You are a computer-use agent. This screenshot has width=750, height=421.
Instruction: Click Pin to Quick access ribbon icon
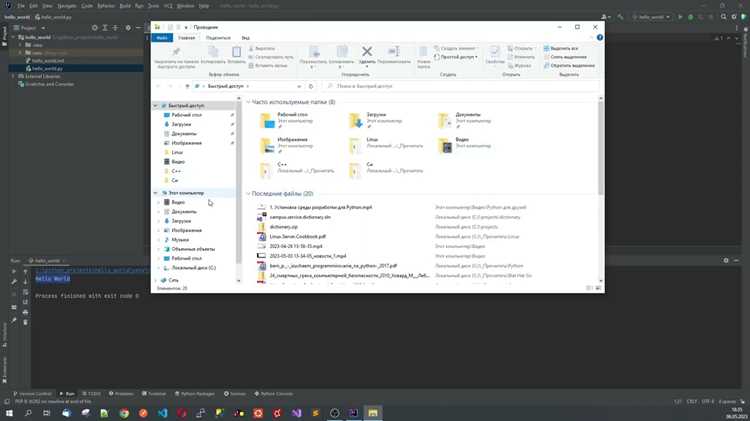pyautogui.click(x=176, y=52)
